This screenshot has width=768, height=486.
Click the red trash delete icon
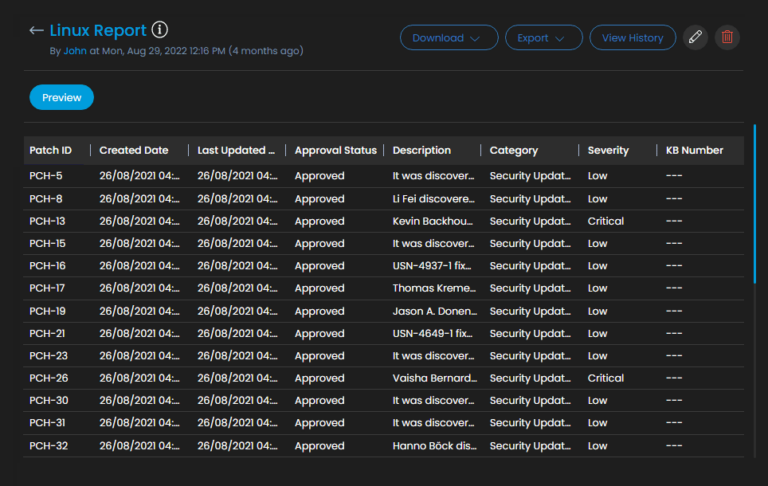pyautogui.click(x=727, y=38)
